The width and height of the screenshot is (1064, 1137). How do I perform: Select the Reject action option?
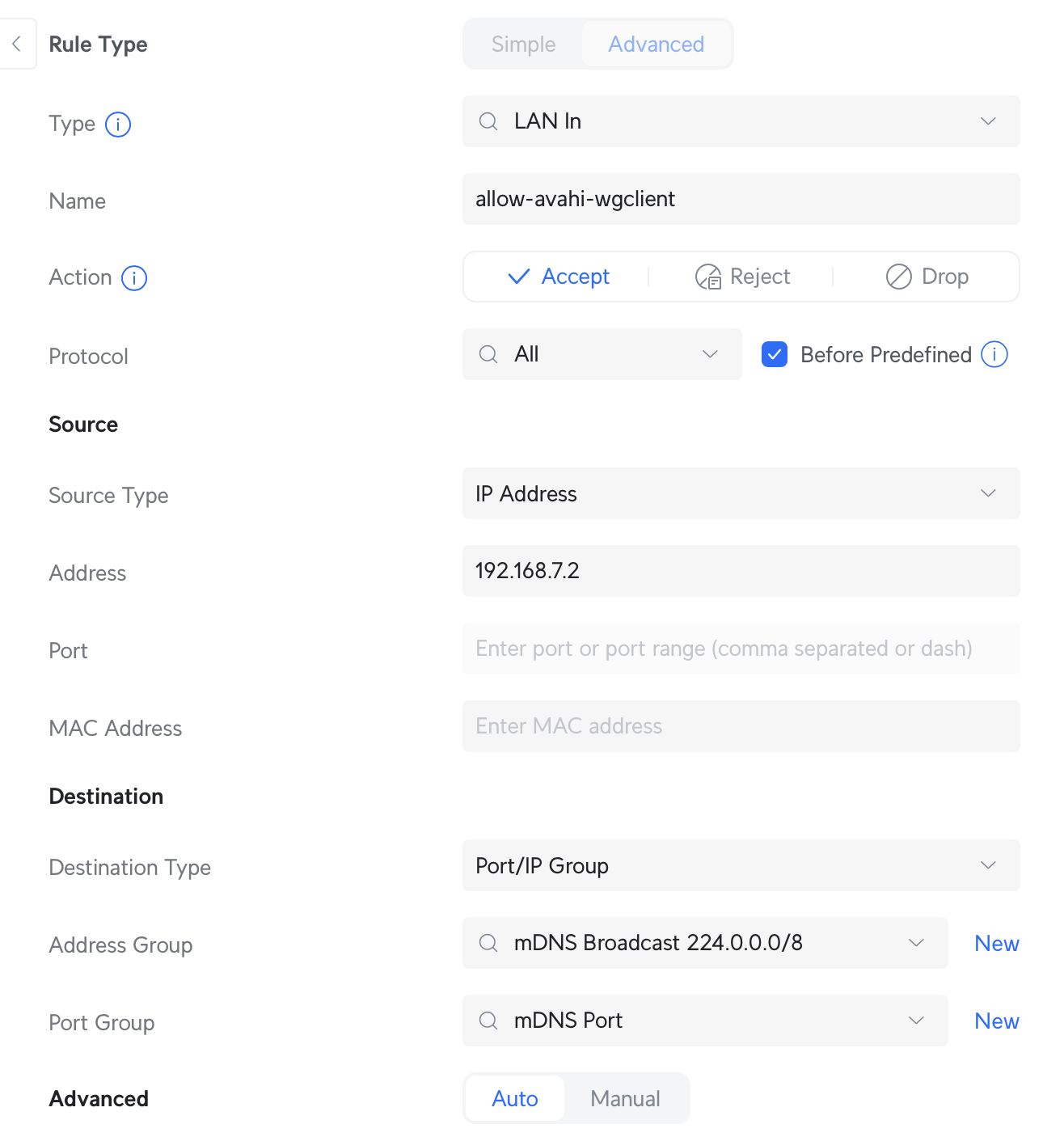[x=742, y=277]
